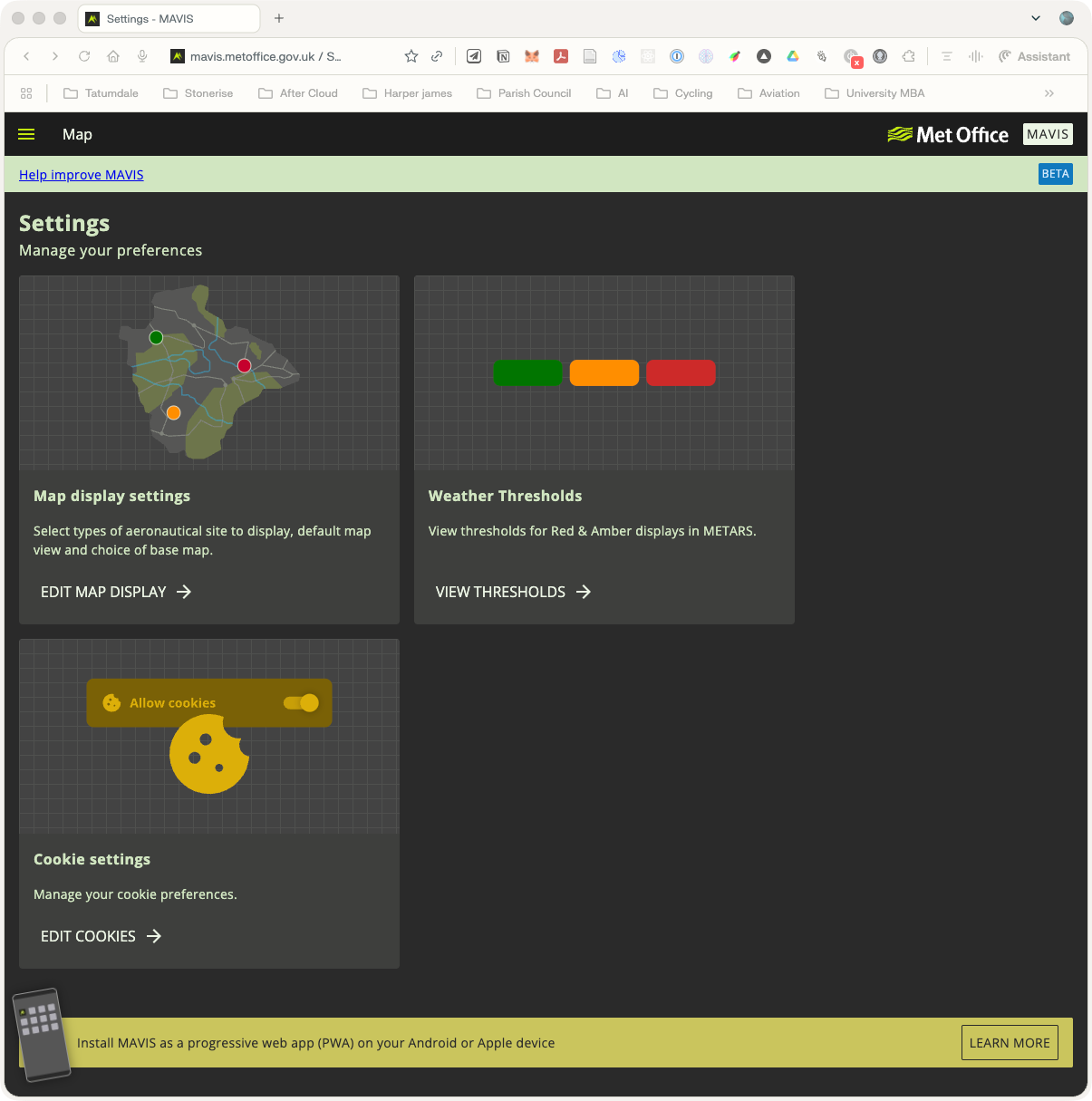Click the copy link icon
The width and height of the screenshot is (1092, 1101).
[x=437, y=56]
